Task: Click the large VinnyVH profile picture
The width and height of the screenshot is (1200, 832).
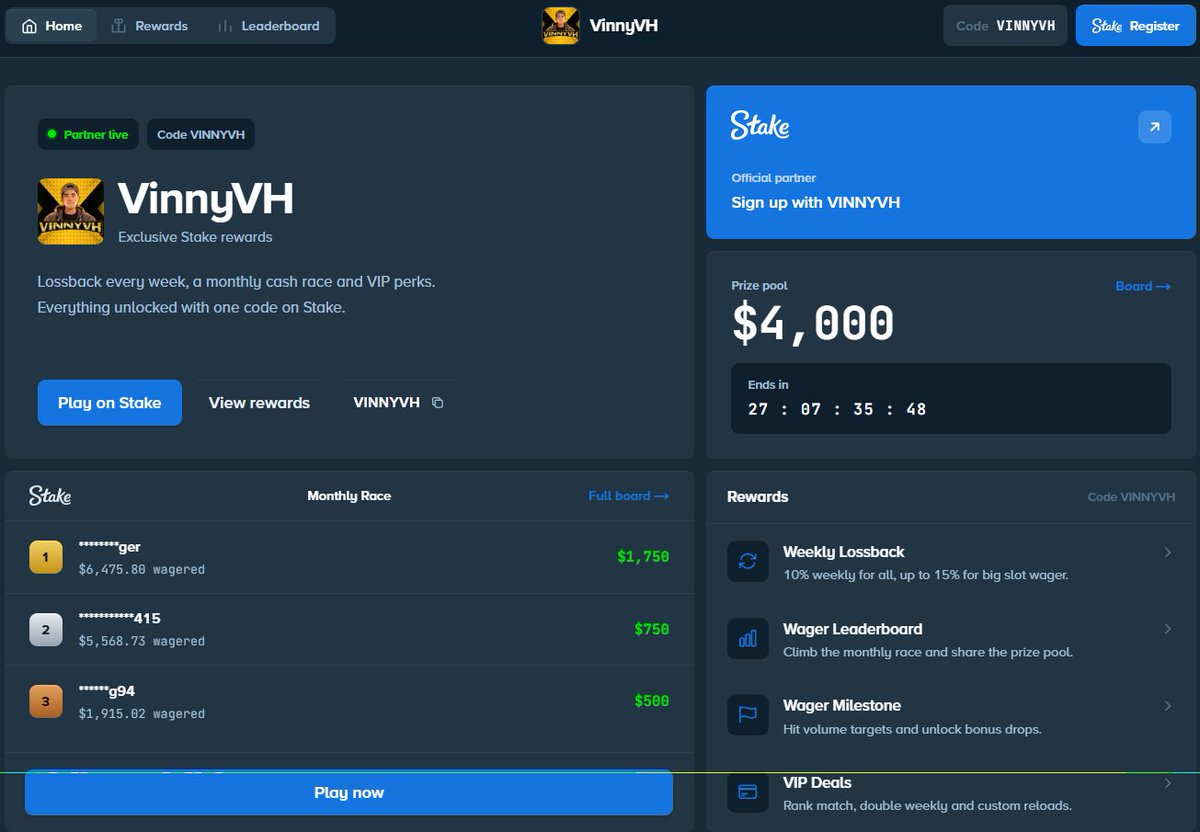Action: pos(71,211)
